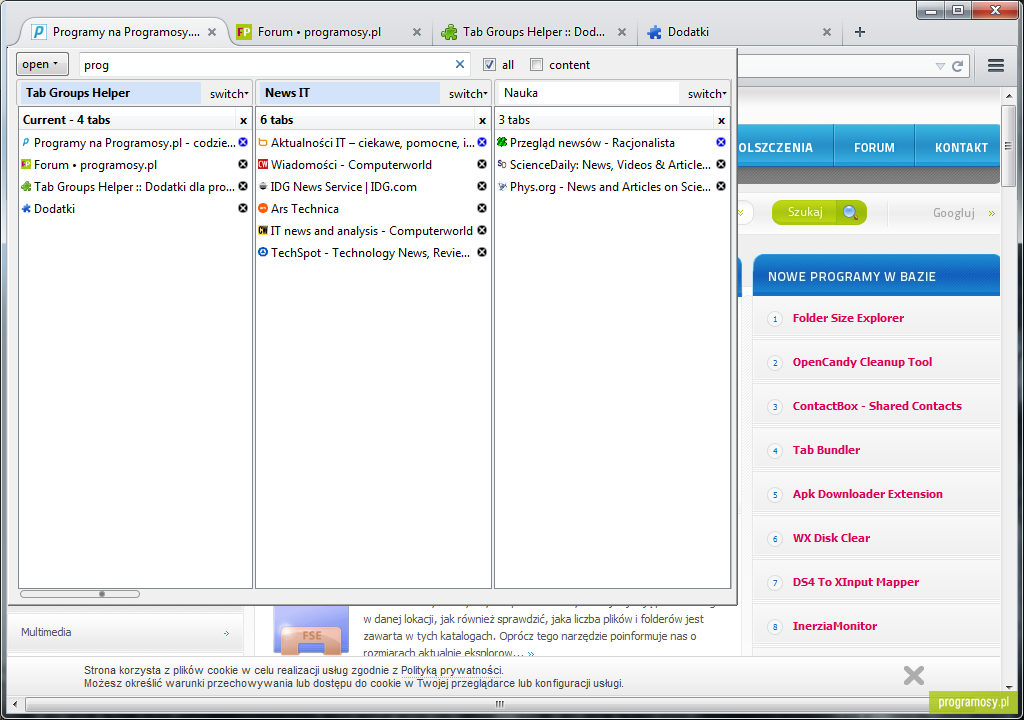The width and height of the screenshot is (1024, 720).
Task: Open the browser hamburger menu
Action: pos(996,65)
